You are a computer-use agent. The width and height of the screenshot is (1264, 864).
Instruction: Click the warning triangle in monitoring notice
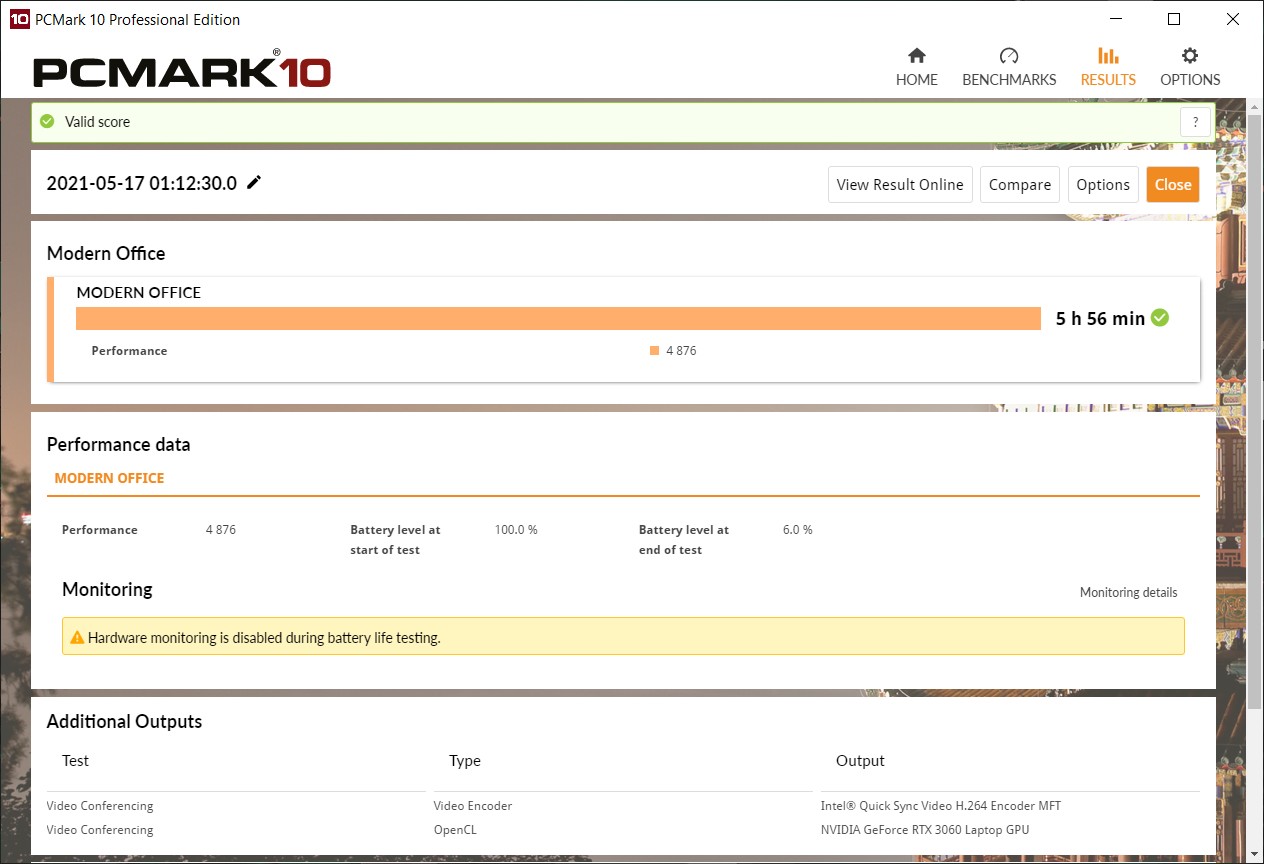[x=77, y=637]
